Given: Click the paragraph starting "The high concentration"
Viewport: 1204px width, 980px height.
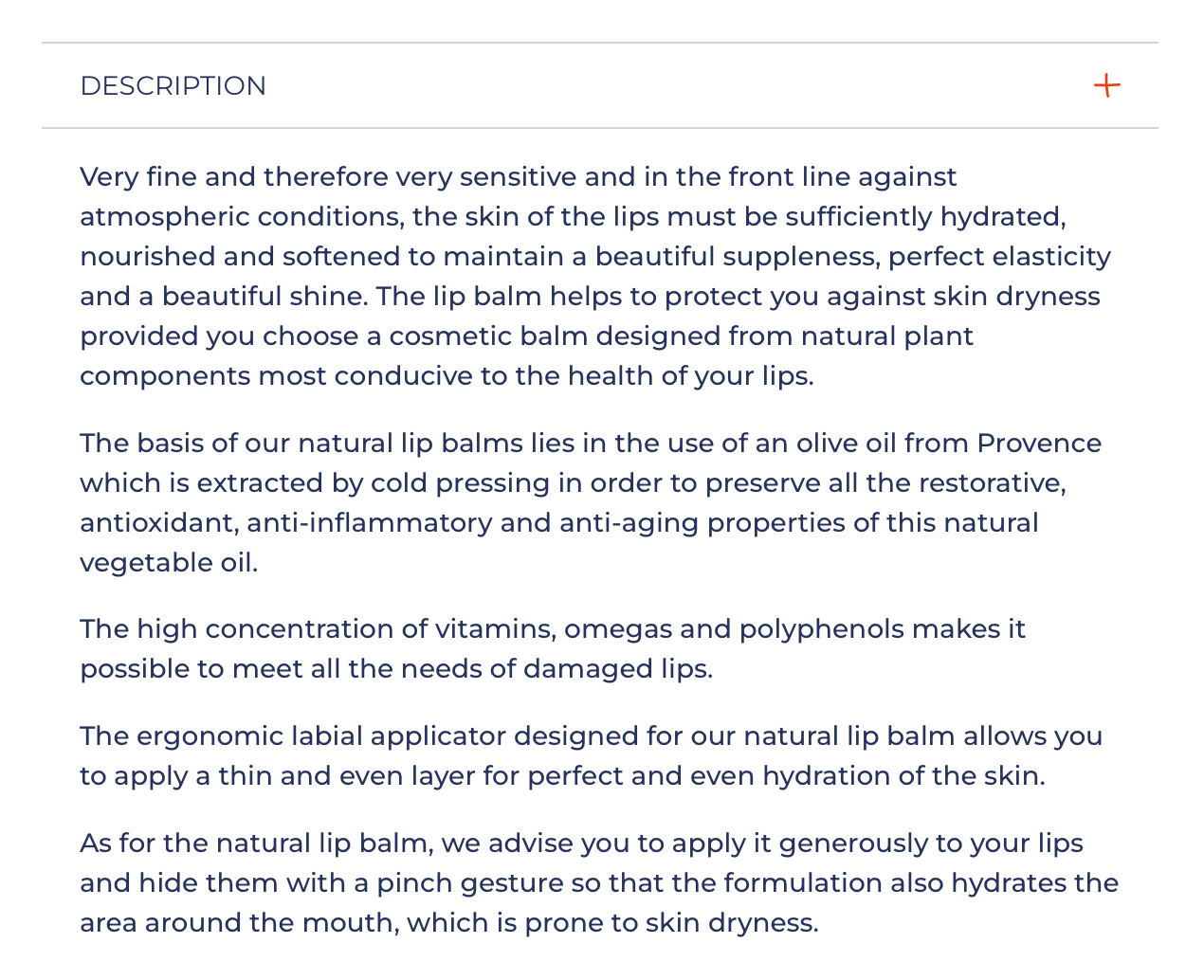Looking at the screenshot, I should click(x=552, y=649).
